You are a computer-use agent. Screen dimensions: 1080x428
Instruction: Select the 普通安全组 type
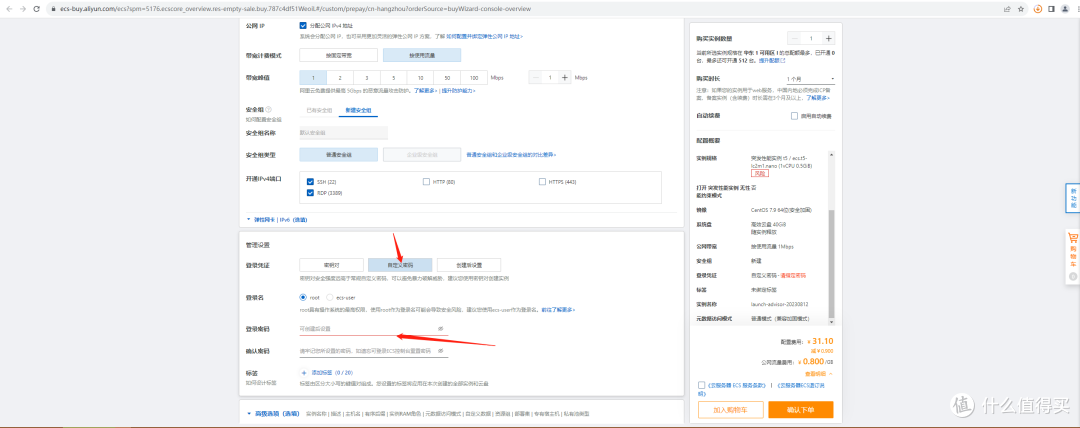point(338,154)
